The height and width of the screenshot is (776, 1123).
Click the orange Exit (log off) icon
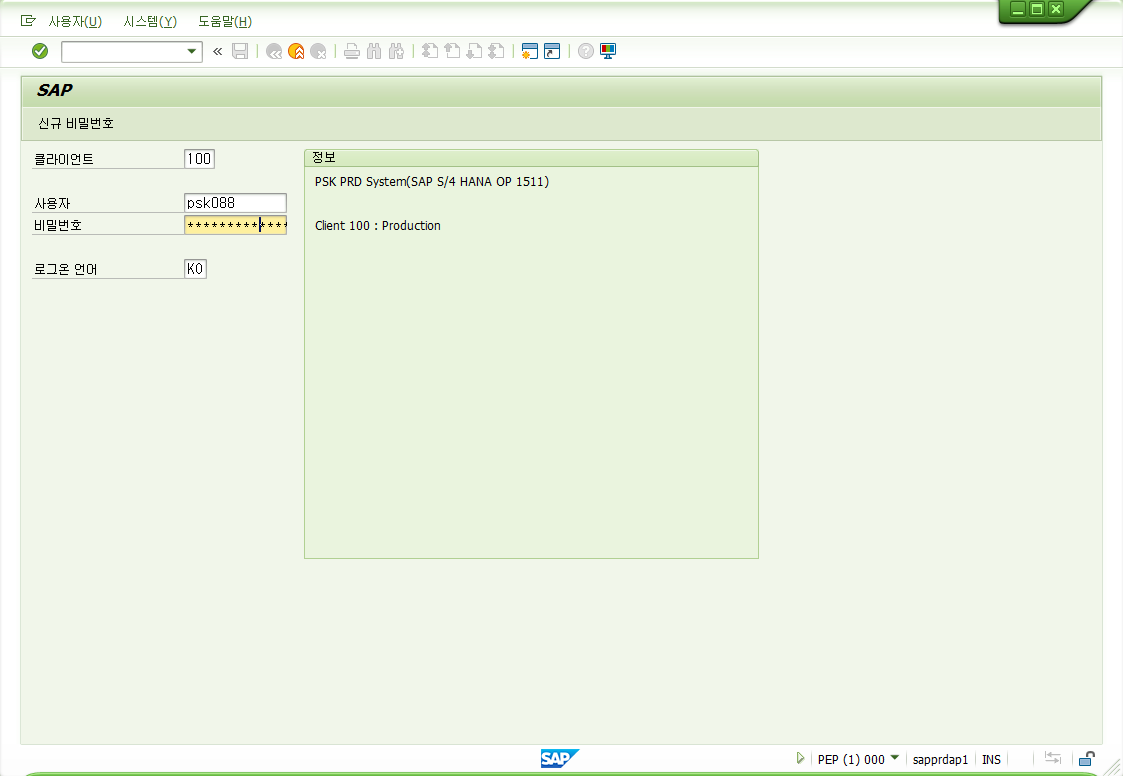[295, 51]
